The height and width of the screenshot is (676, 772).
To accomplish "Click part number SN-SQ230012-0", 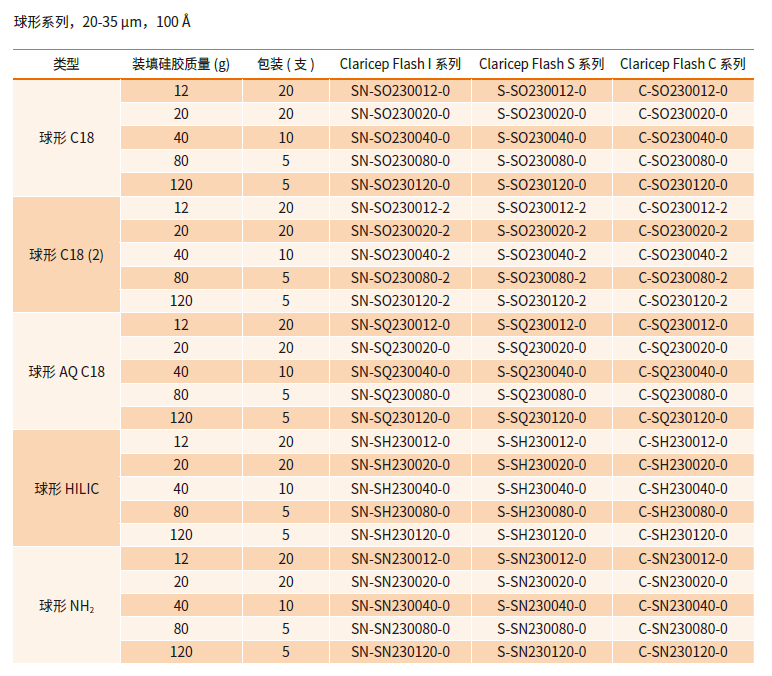I will click(x=400, y=325).
